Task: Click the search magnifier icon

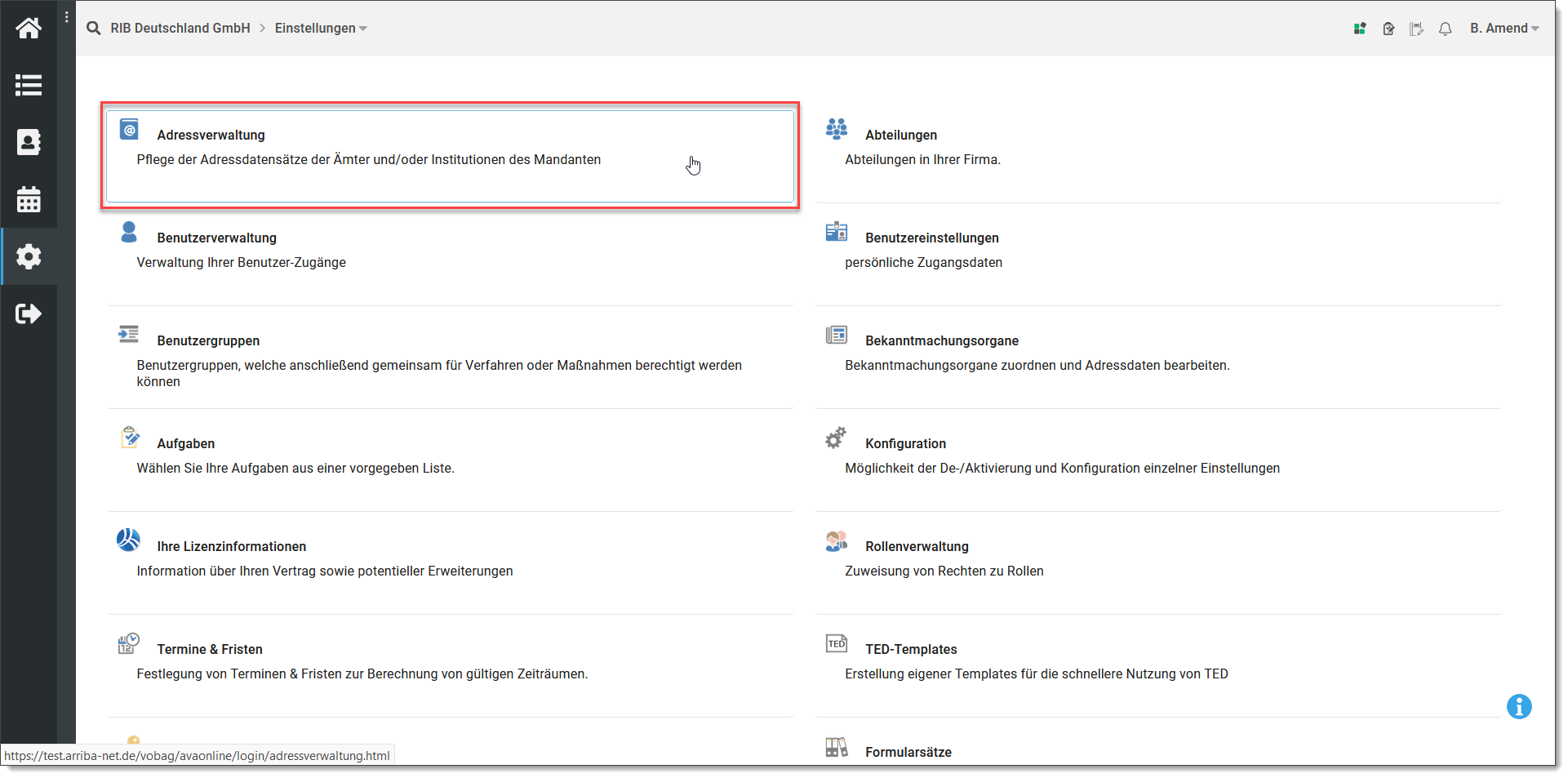Action: [94, 28]
